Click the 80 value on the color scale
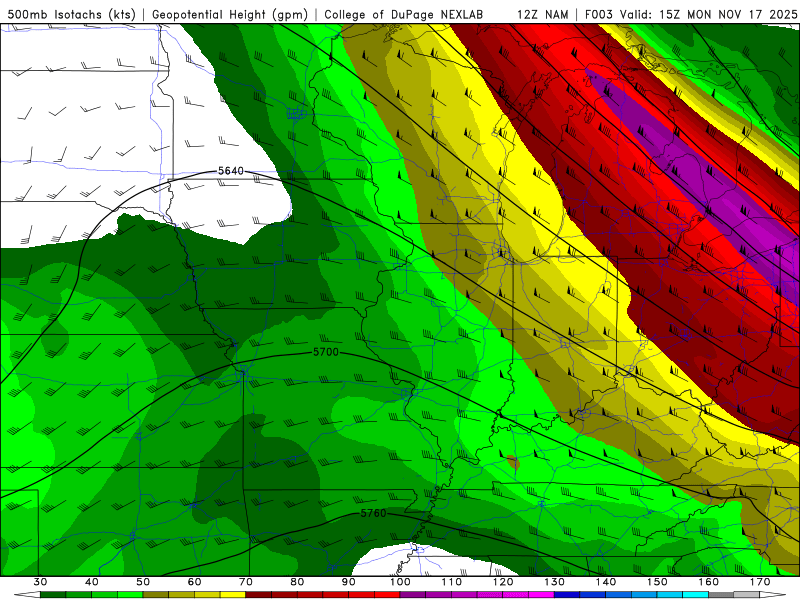 [297, 582]
